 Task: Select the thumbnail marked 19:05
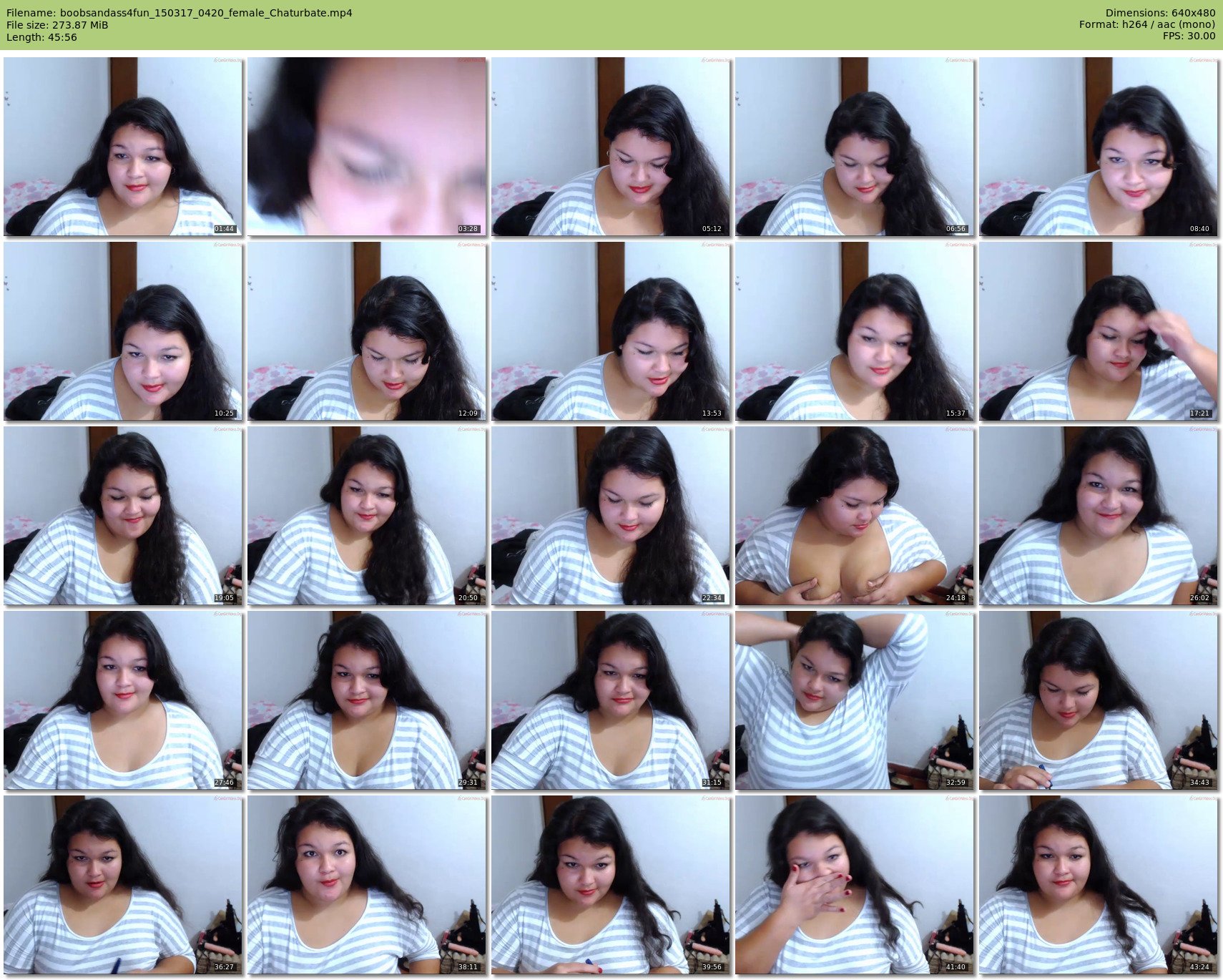(123, 516)
